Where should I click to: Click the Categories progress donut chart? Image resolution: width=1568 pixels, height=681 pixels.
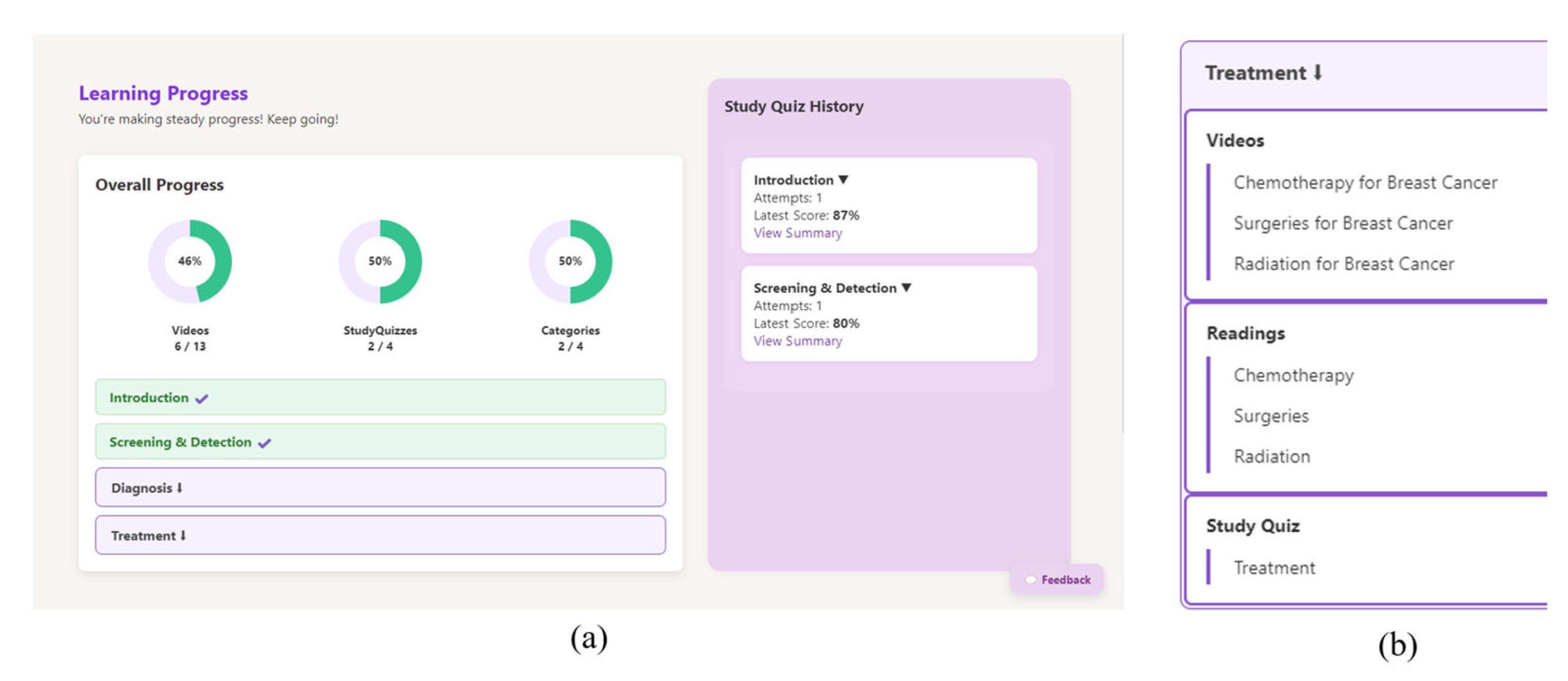tap(570, 261)
